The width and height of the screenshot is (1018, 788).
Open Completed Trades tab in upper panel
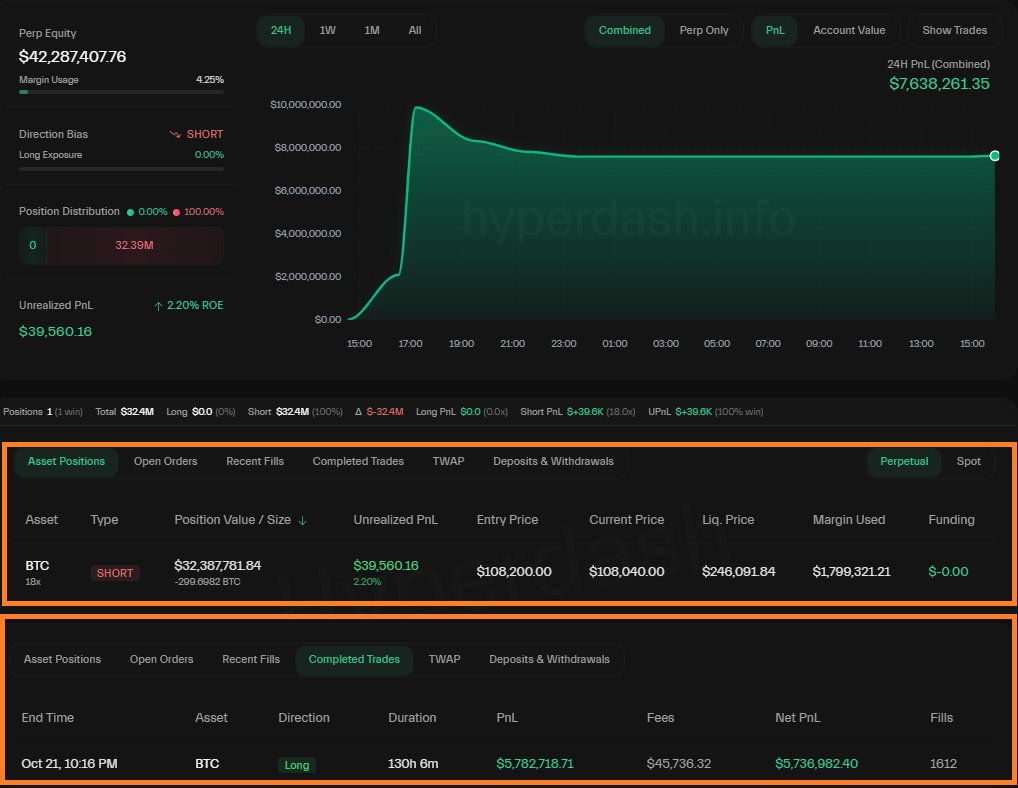pos(358,462)
